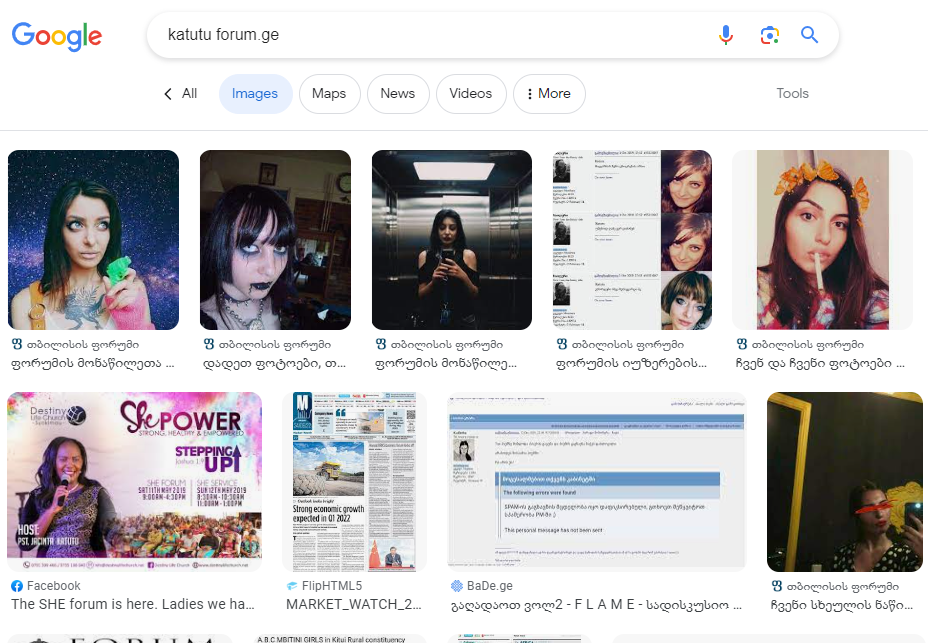Image resolution: width=928 pixels, height=643 pixels.
Task: Click the BaDe.ge source favicon
Action: (x=457, y=586)
